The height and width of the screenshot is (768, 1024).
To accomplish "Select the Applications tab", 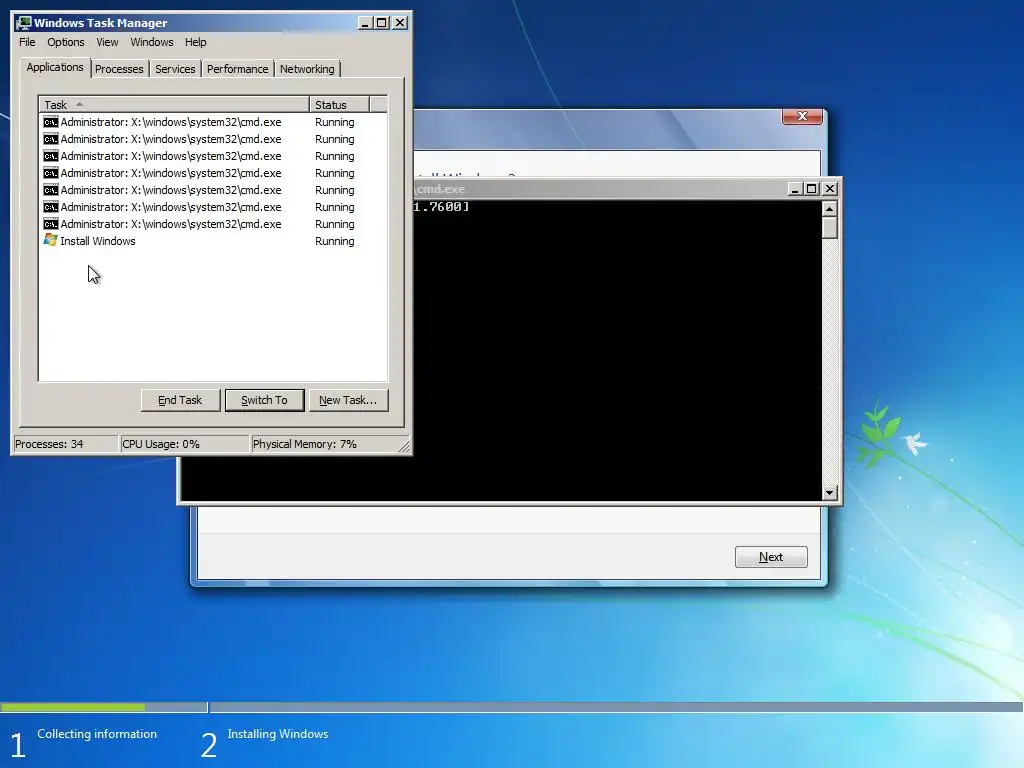I will pyautogui.click(x=55, y=67).
